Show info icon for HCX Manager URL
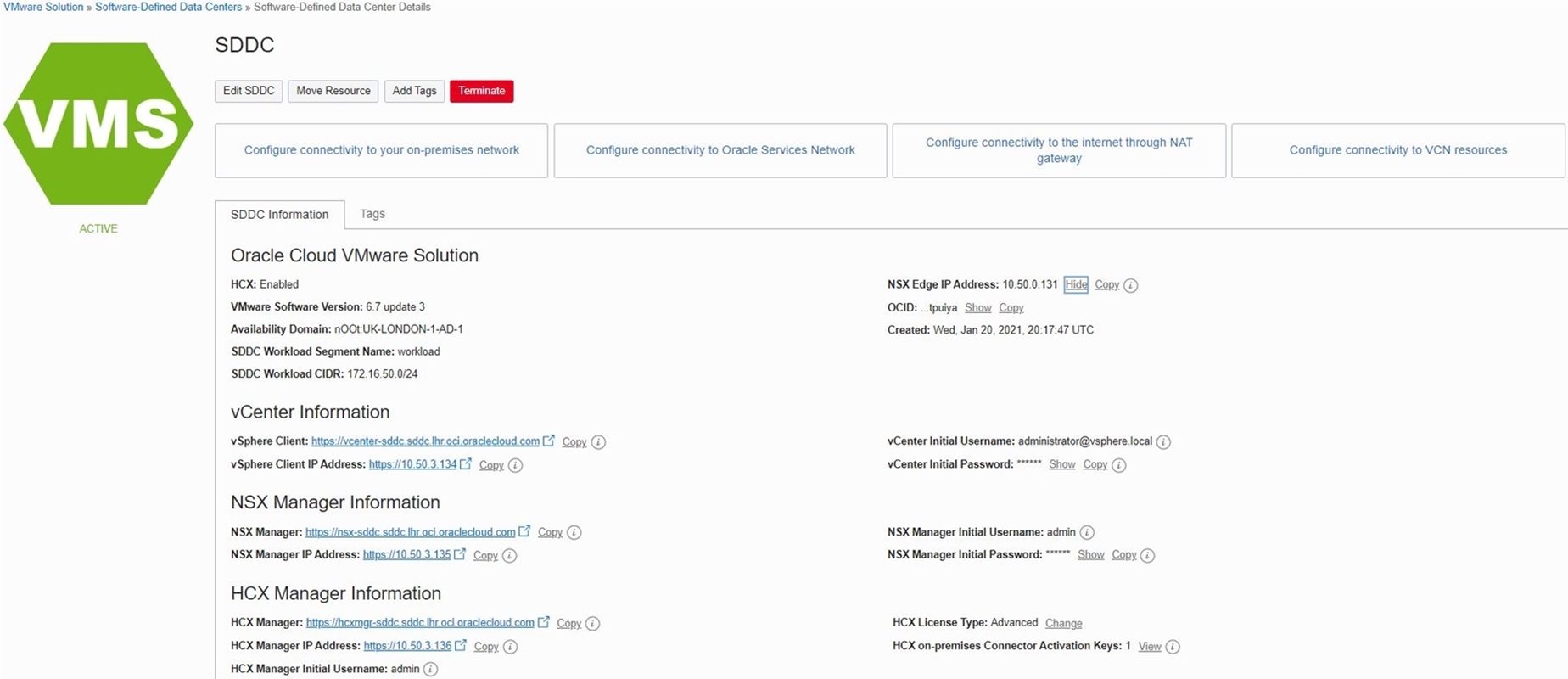This screenshot has height=679, width=1568. click(x=593, y=624)
